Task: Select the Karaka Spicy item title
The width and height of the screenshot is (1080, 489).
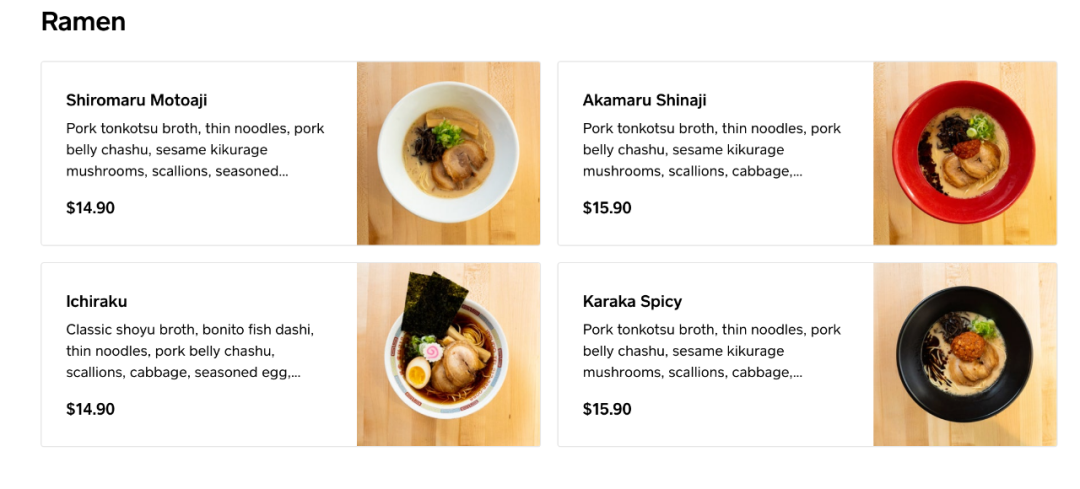Action: [x=632, y=301]
